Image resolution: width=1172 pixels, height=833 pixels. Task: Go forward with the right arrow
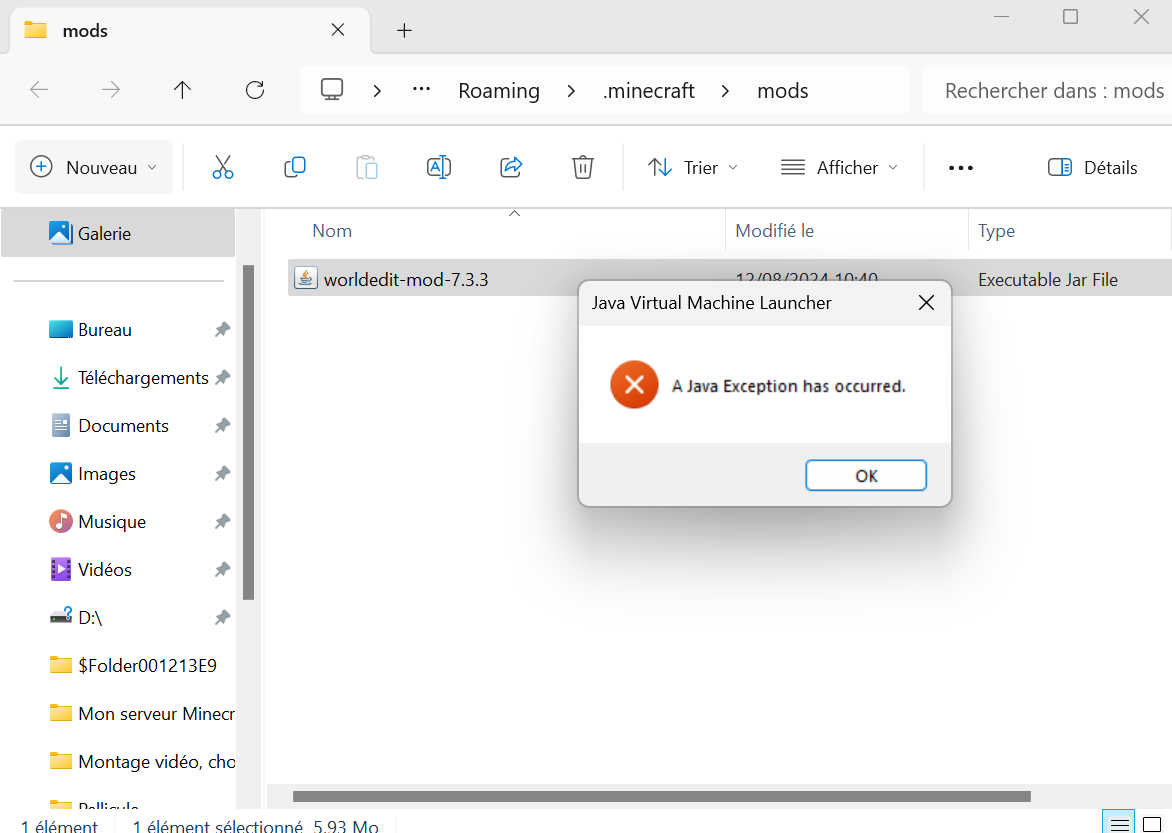pos(111,90)
